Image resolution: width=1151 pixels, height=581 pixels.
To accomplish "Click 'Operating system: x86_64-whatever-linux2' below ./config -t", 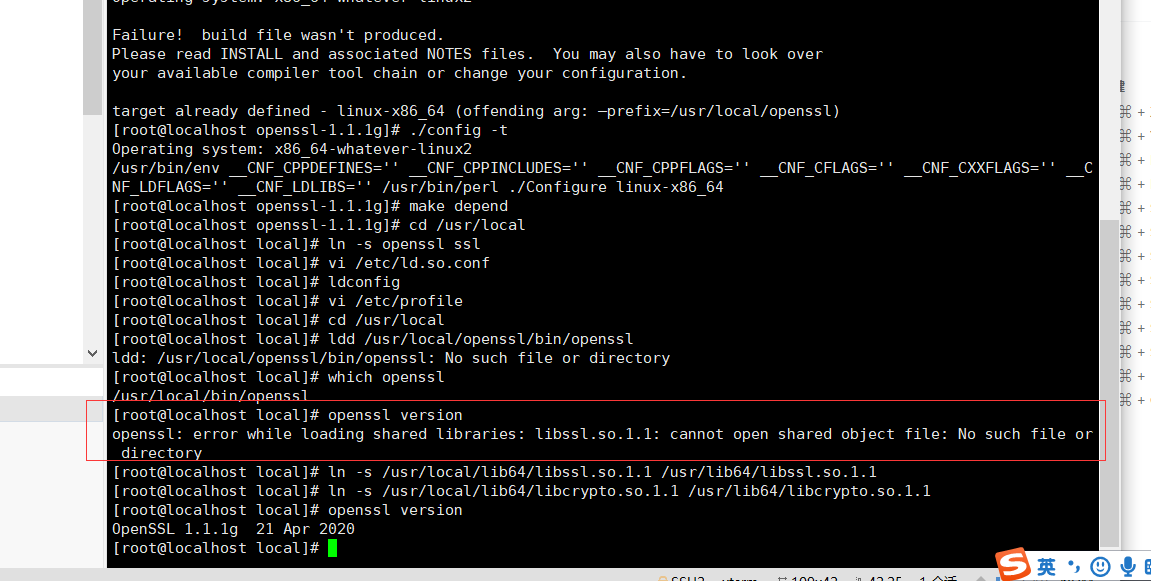I will [292, 149].
